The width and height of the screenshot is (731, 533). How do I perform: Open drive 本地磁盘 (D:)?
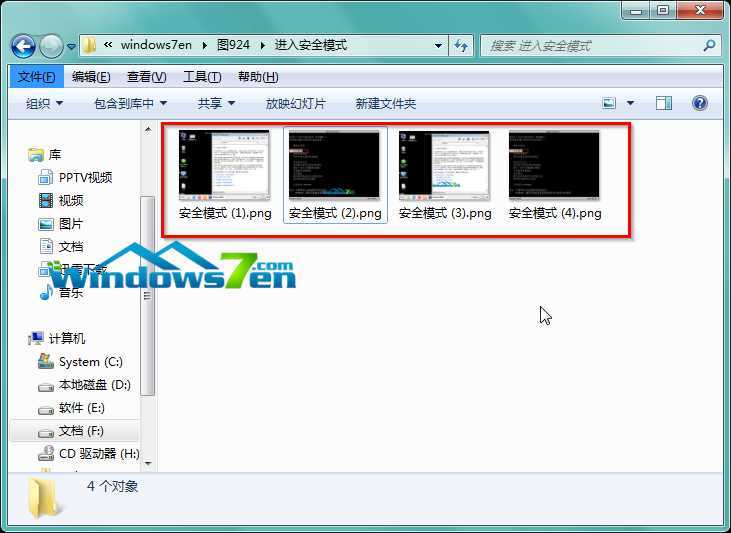[95, 385]
